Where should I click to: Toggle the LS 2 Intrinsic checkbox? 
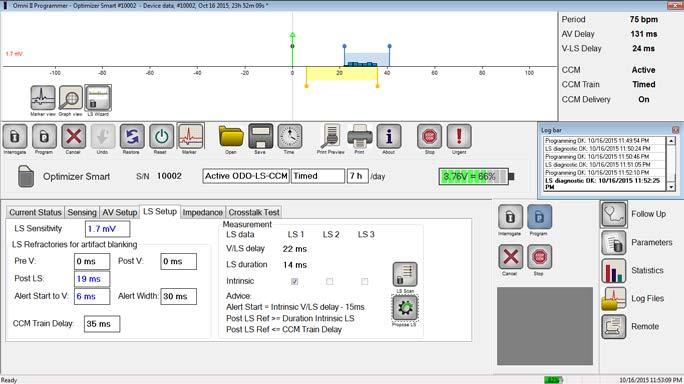(329, 281)
